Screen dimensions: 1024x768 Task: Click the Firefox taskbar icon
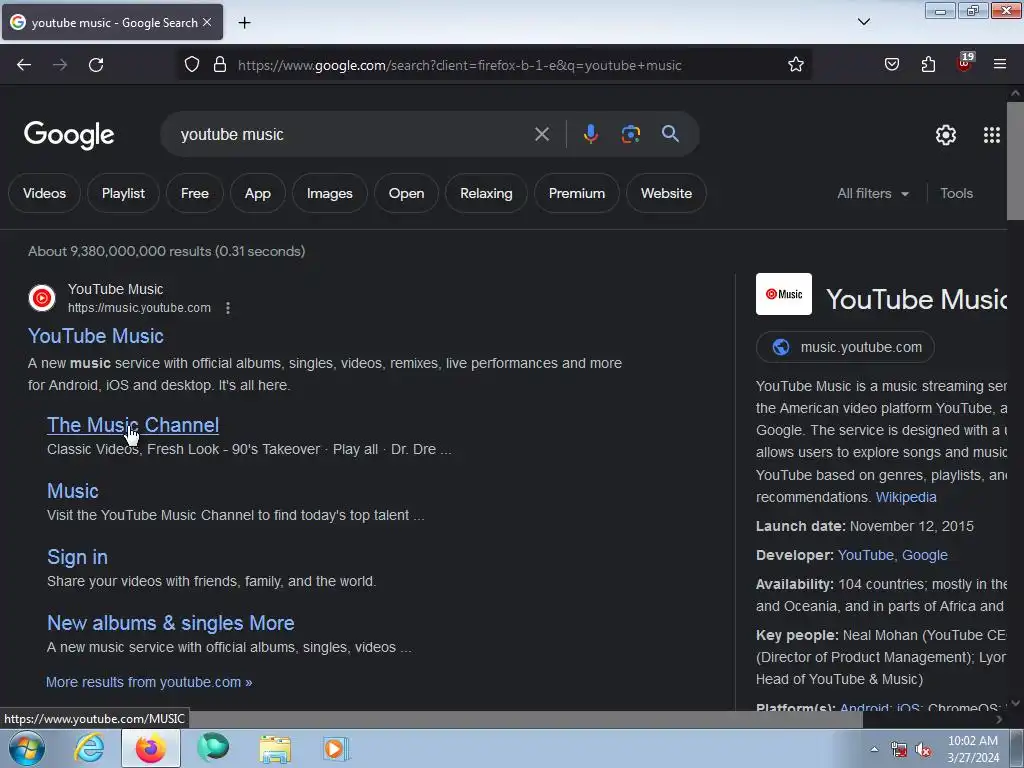pyautogui.click(x=150, y=748)
